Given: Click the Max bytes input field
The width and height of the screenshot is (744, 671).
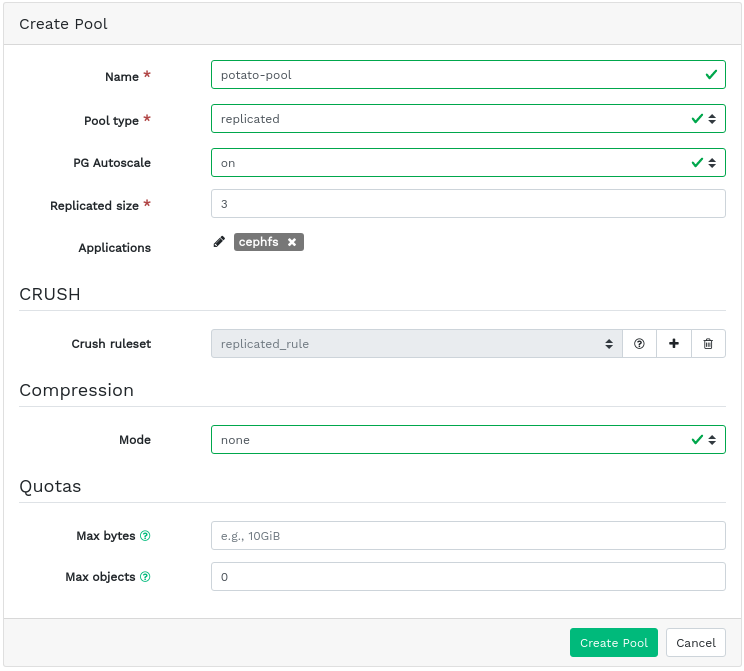Looking at the screenshot, I should point(467,536).
